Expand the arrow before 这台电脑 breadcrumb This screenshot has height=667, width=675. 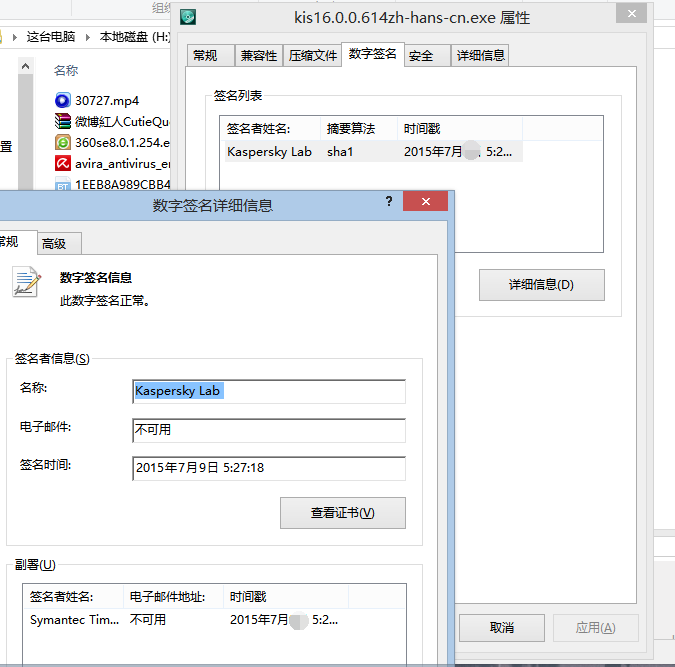click(15, 37)
